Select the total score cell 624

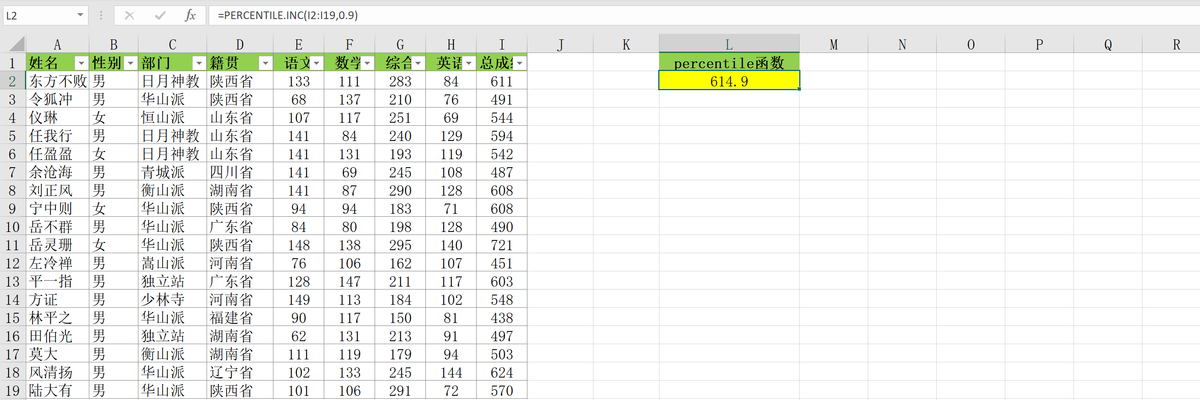tap(502, 372)
